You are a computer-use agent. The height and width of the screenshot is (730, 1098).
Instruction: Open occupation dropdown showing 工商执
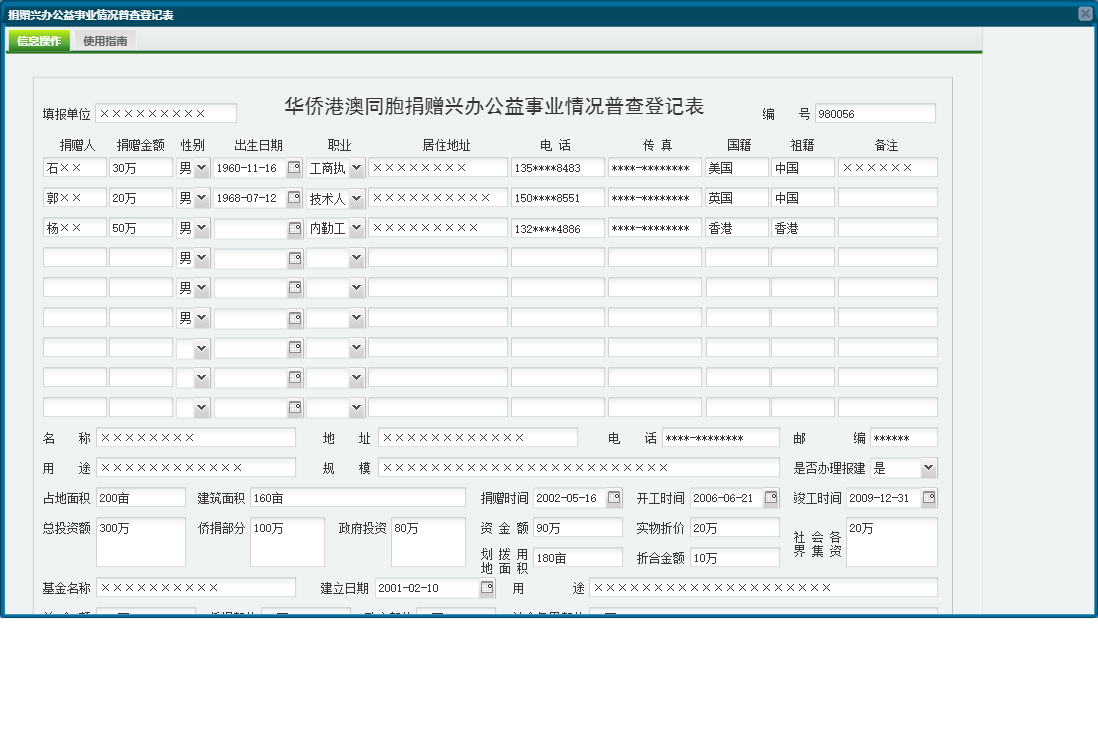point(356,168)
